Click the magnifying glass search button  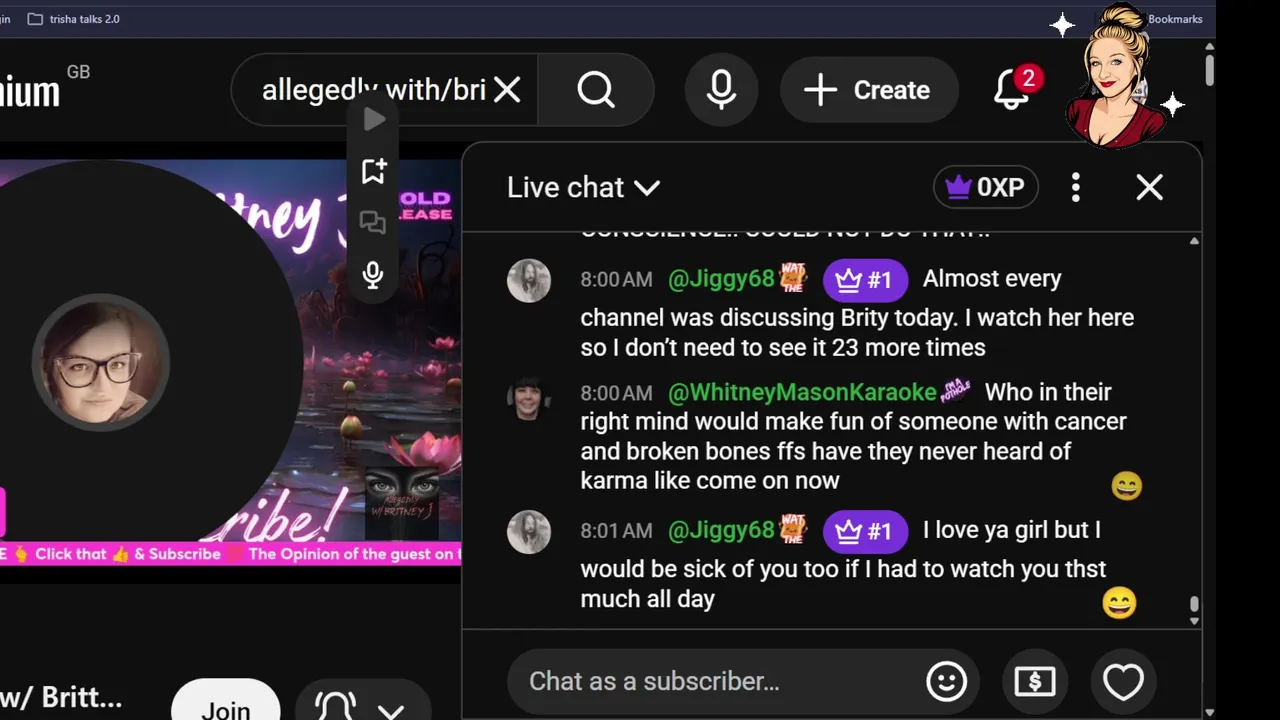[596, 90]
